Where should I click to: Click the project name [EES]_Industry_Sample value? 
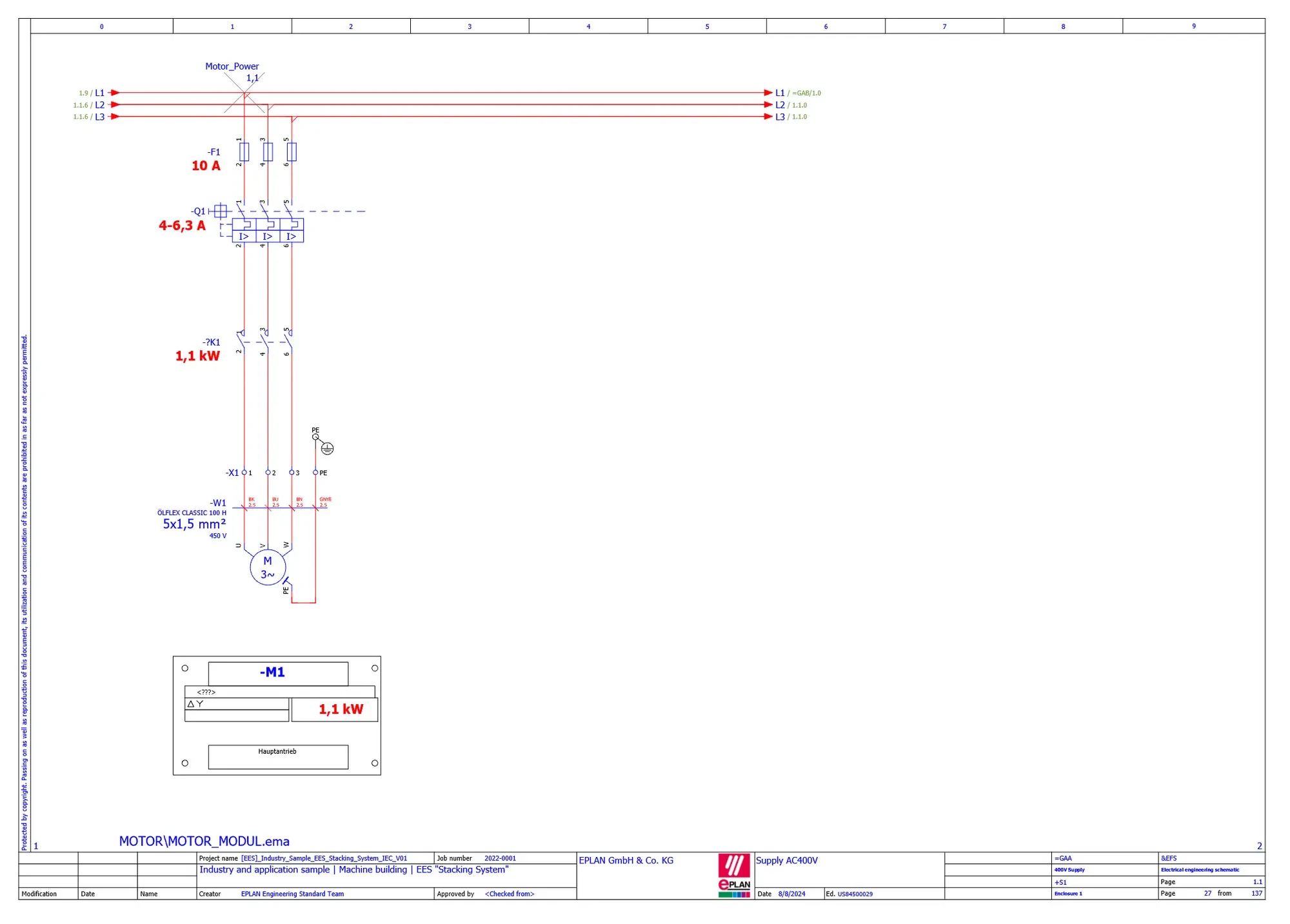(324, 858)
